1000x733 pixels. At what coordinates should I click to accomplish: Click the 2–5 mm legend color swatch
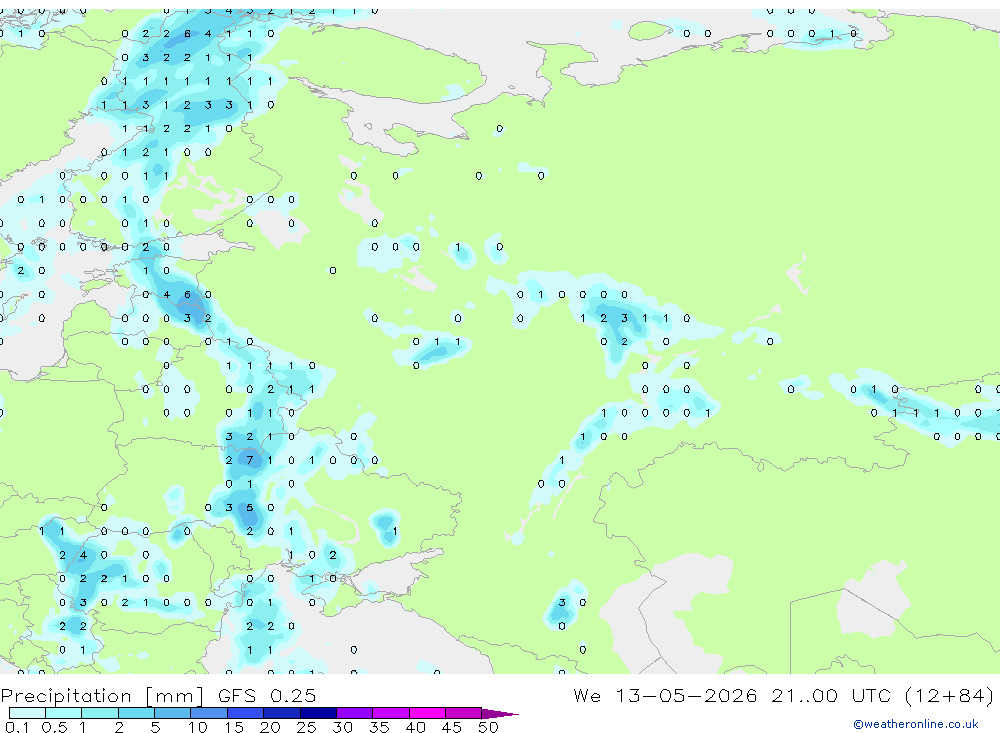[x=136, y=713]
